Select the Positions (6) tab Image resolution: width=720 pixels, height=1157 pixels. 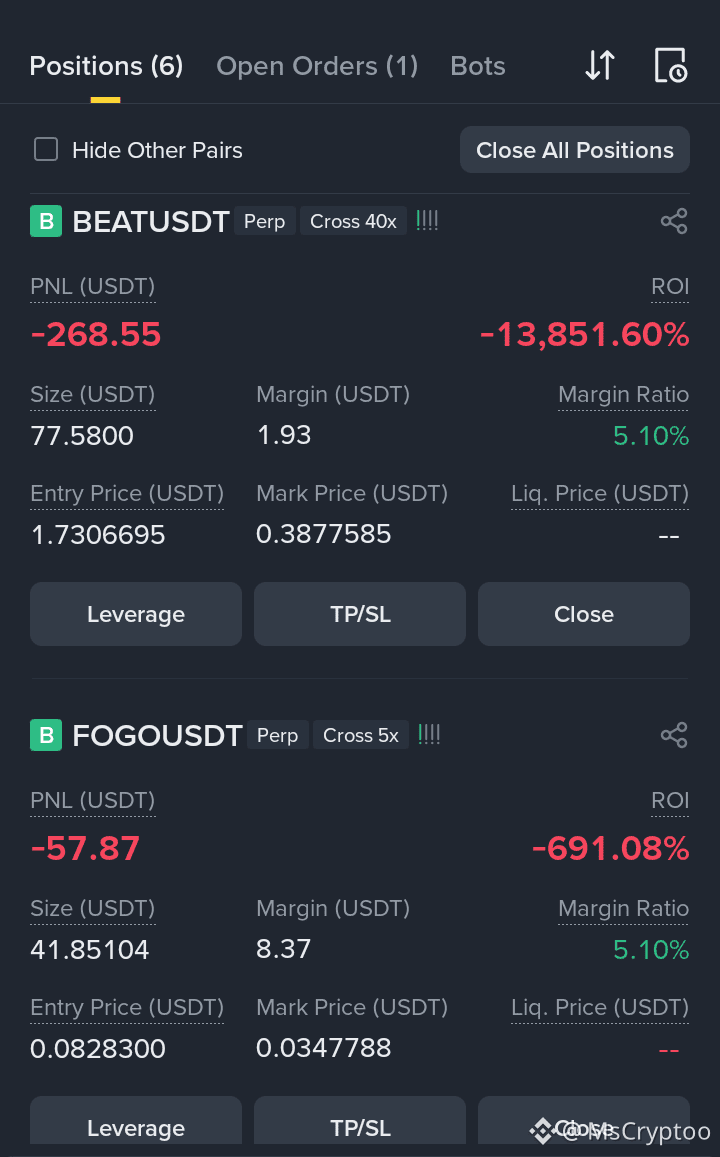pos(106,66)
